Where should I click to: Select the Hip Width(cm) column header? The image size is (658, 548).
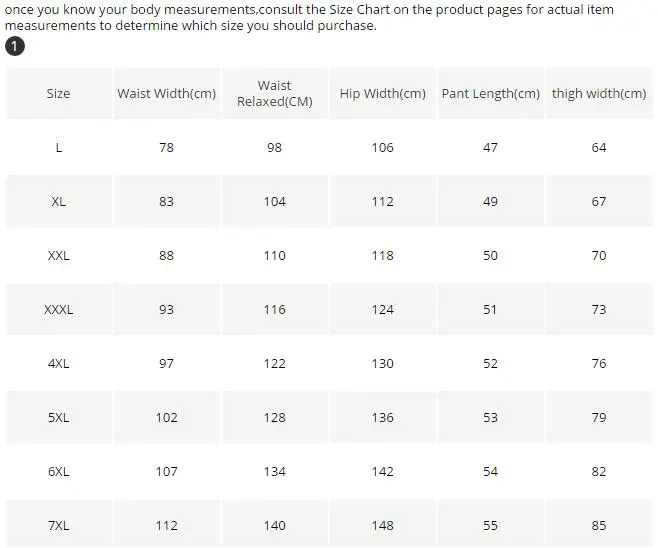382,93
